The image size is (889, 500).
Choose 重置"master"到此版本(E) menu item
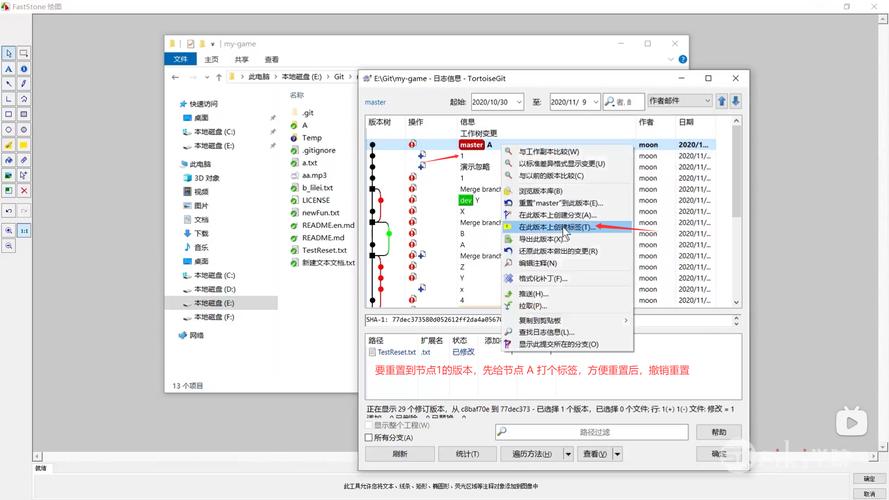(567, 203)
